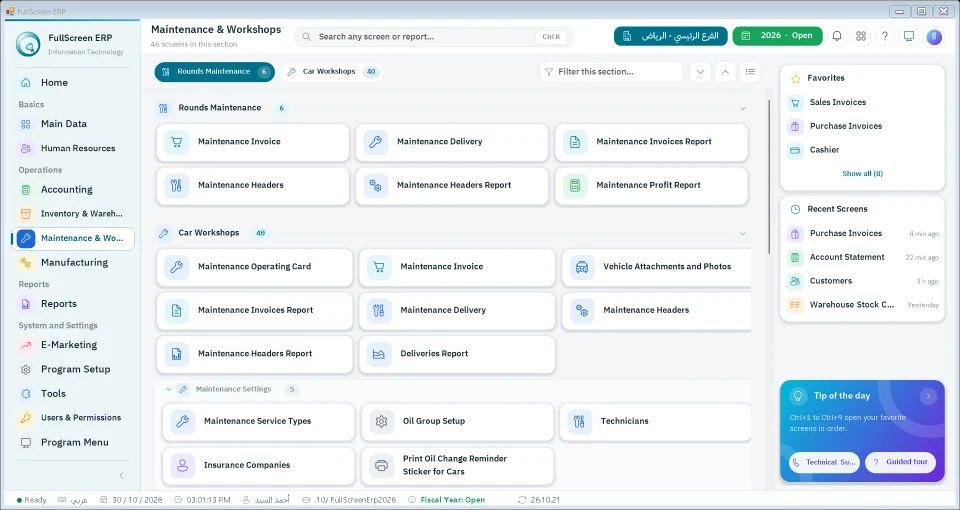Collapse the Car Workshops section chevron
The height and width of the screenshot is (510, 960).
click(743, 233)
